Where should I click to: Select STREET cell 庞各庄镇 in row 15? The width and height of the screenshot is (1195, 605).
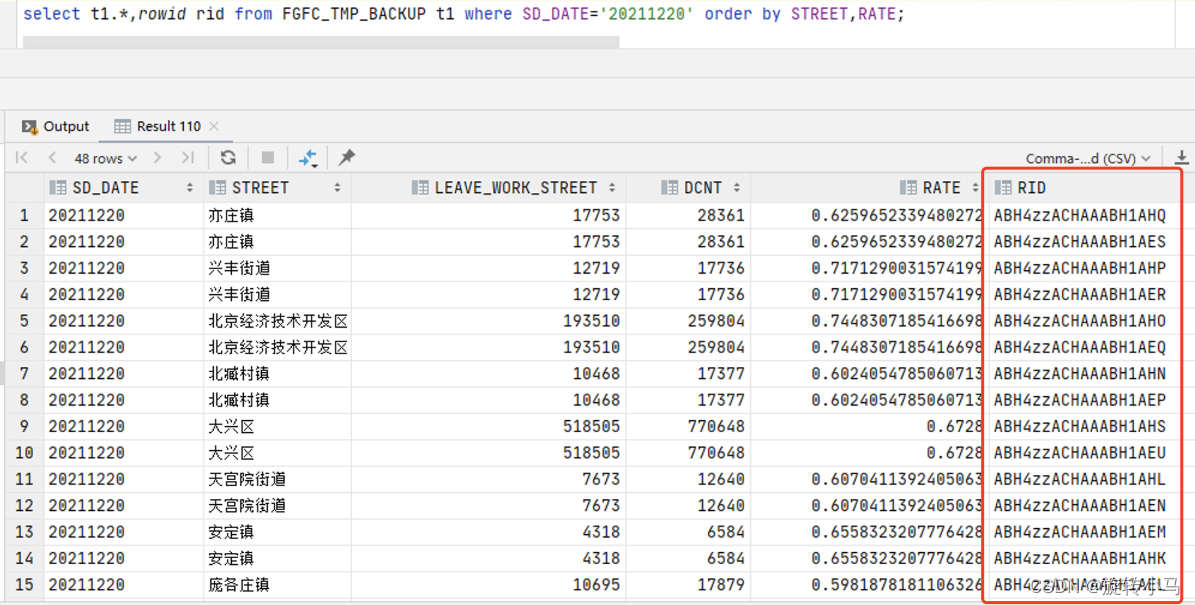pyautogui.click(x=277, y=585)
